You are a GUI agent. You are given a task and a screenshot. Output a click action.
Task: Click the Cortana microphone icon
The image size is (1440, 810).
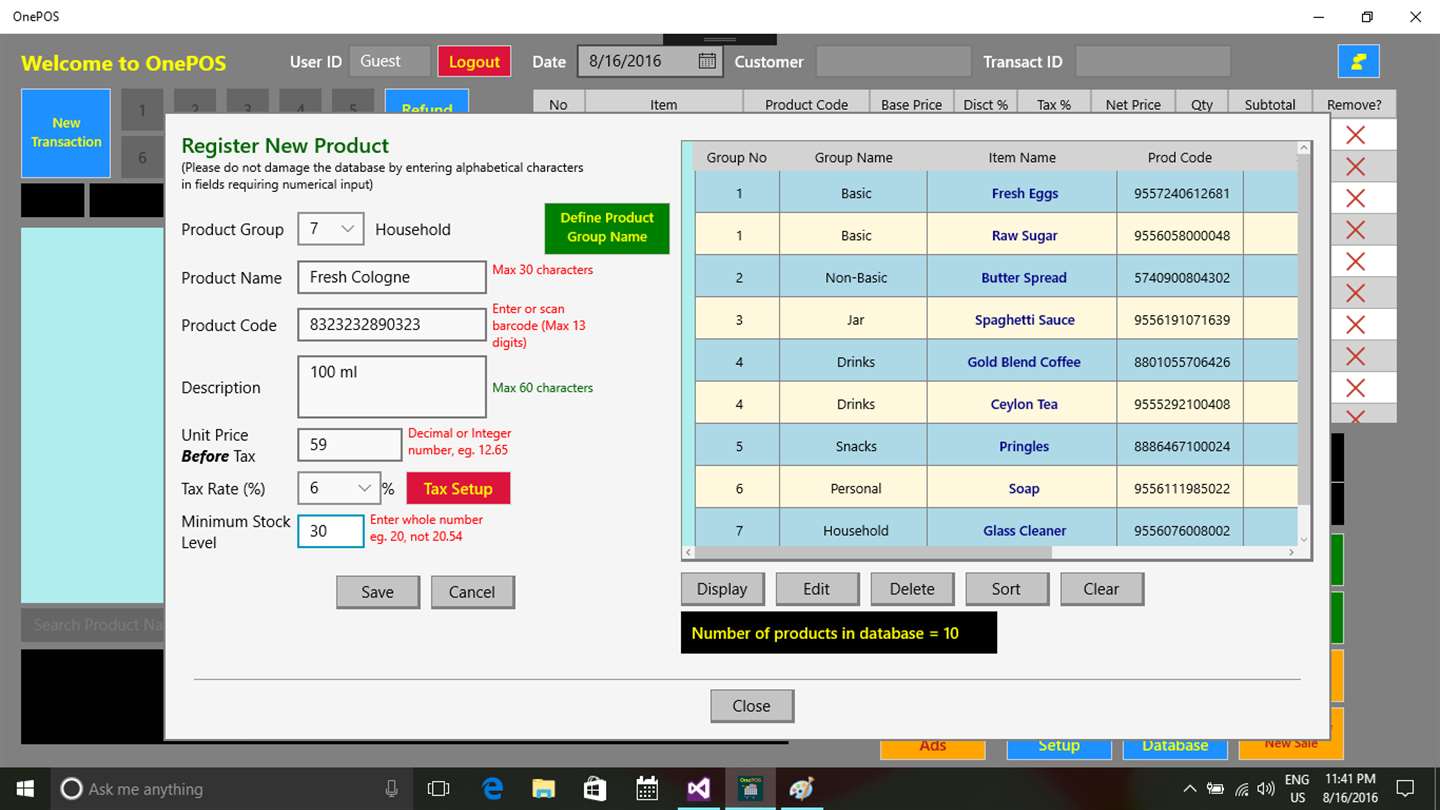coord(391,789)
